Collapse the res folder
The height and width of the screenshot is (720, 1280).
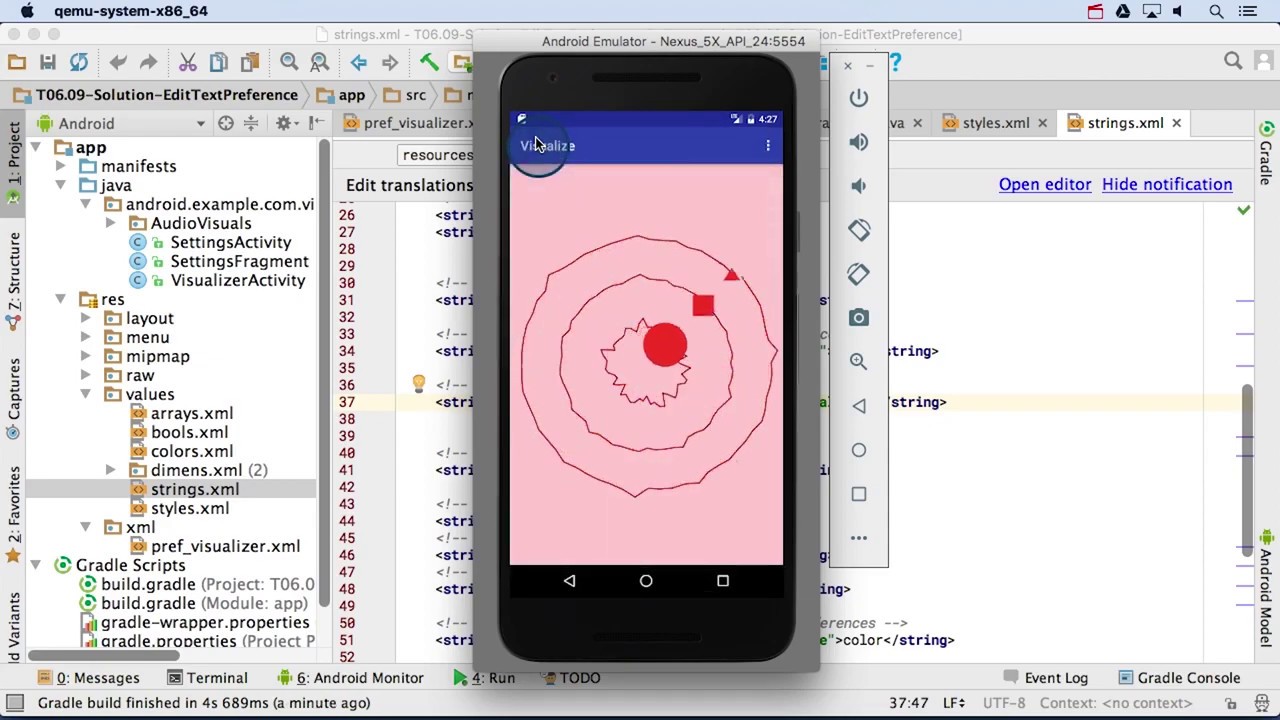click(x=60, y=299)
